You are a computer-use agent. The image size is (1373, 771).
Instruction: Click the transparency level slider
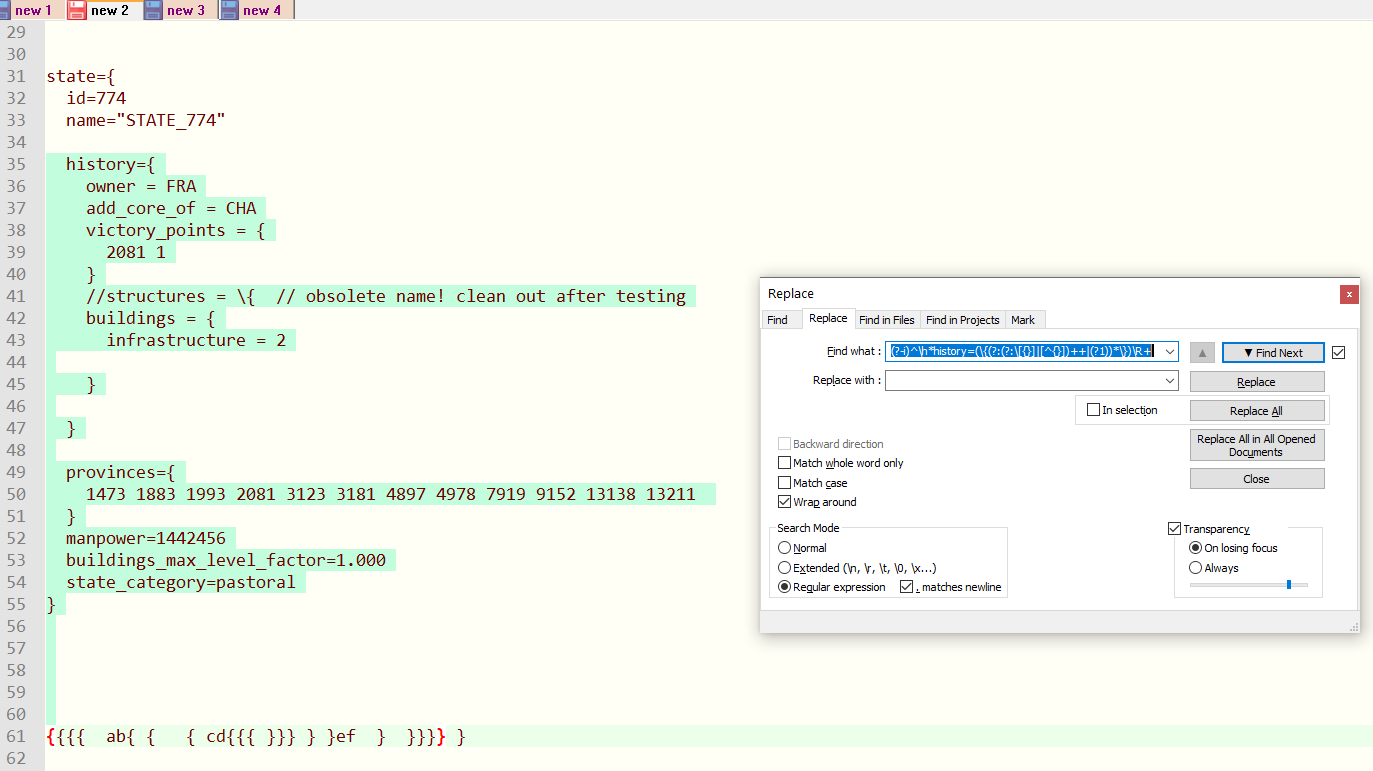pyautogui.click(x=1248, y=584)
